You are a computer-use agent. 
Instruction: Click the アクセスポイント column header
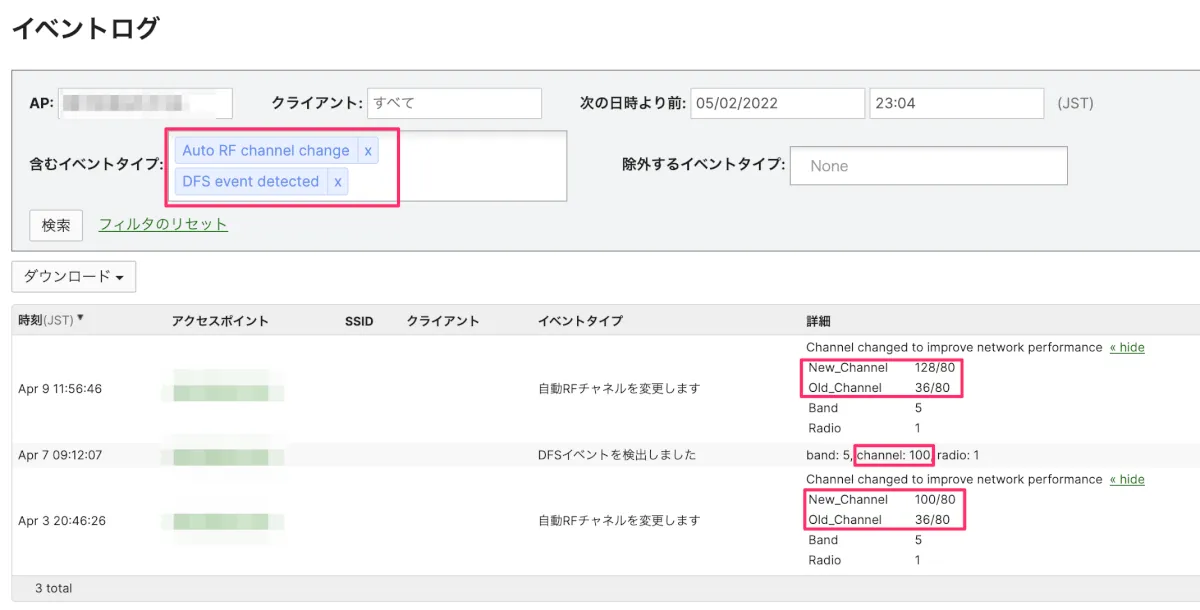[x=220, y=321]
